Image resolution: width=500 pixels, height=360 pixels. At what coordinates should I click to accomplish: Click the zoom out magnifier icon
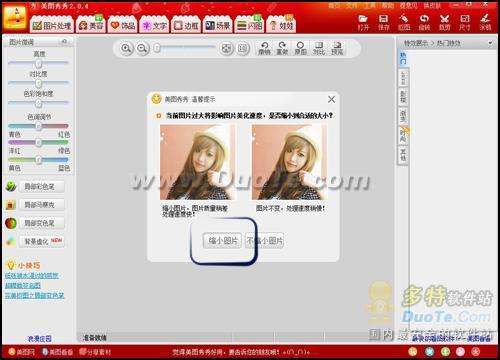(x=142, y=48)
